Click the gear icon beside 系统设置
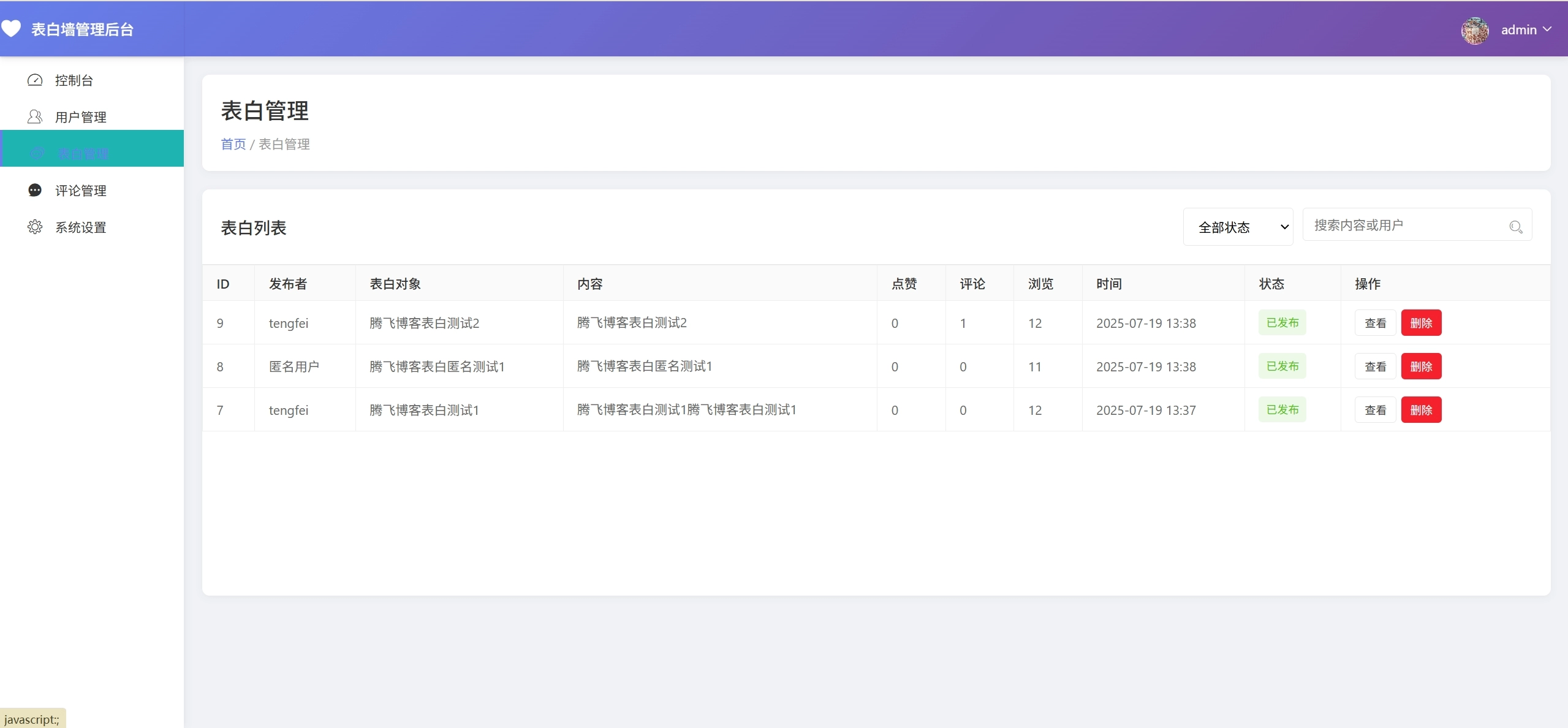Viewport: 1568px width, 728px height. coord(35,227)
